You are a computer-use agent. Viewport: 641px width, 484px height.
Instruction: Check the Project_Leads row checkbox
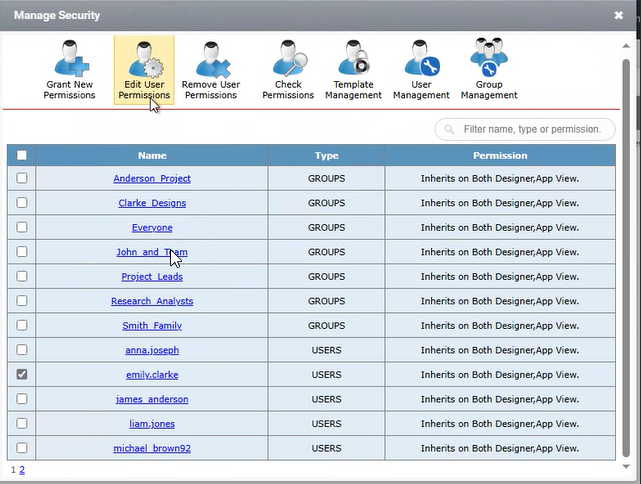pyautogui.click(x=22, y=276)
